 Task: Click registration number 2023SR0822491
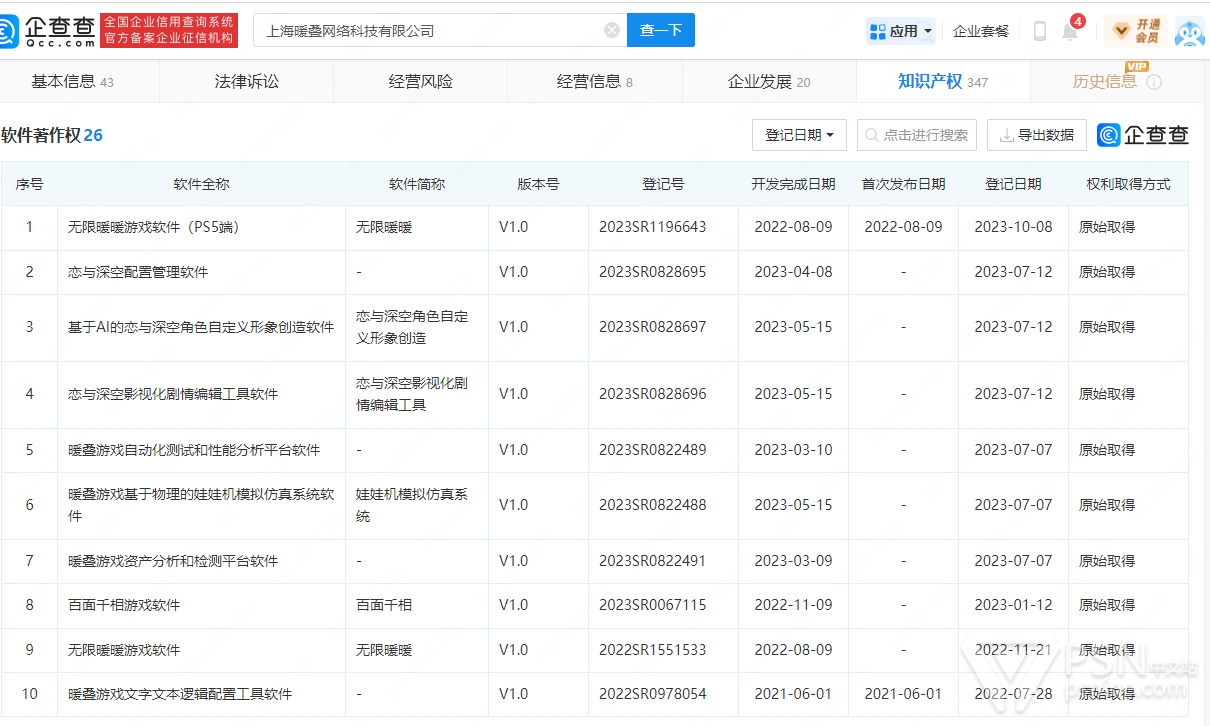click(653, 561)
